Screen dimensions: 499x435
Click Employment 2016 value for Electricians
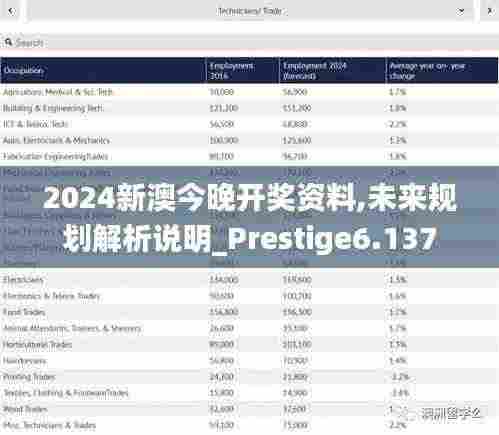pos(224,279)
